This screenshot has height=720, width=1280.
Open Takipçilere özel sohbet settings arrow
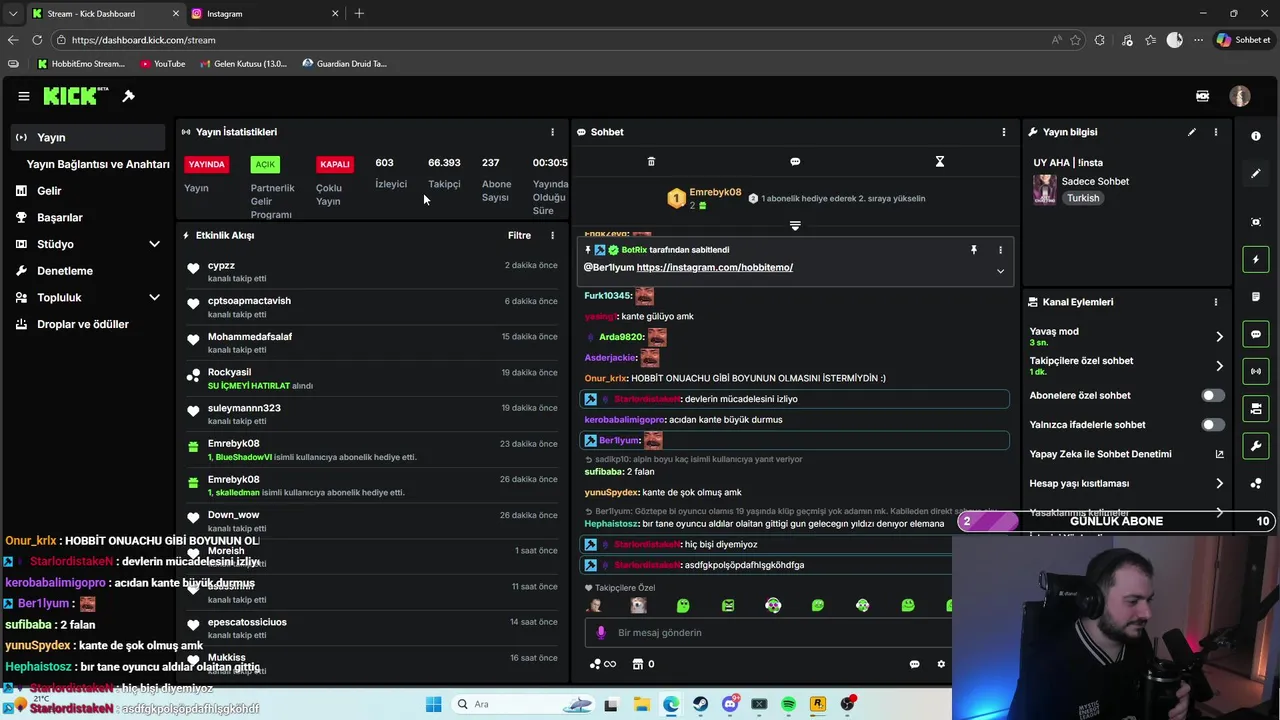tap(1219, 366)
